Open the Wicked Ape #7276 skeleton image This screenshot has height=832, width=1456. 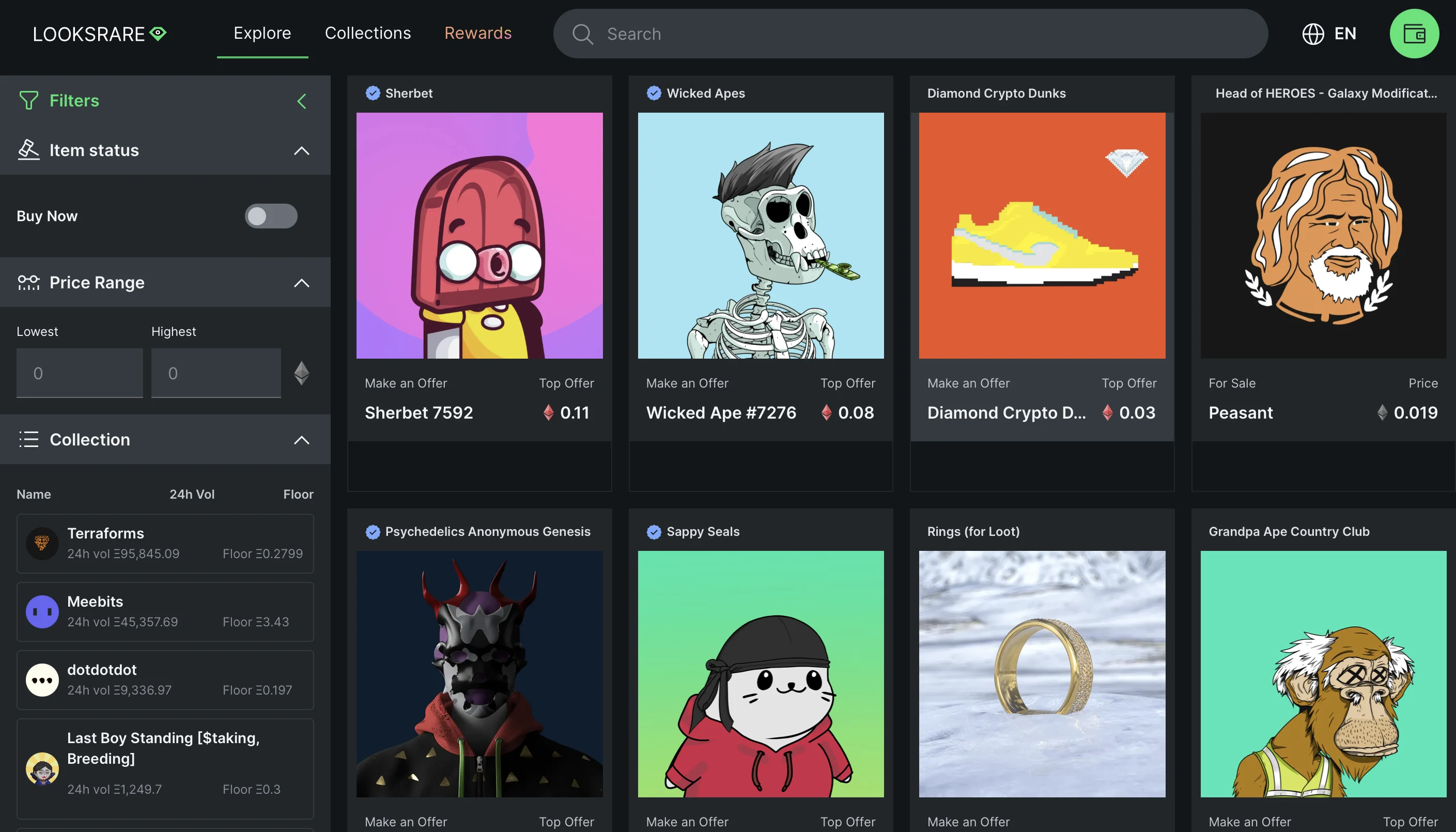(760, 236)
